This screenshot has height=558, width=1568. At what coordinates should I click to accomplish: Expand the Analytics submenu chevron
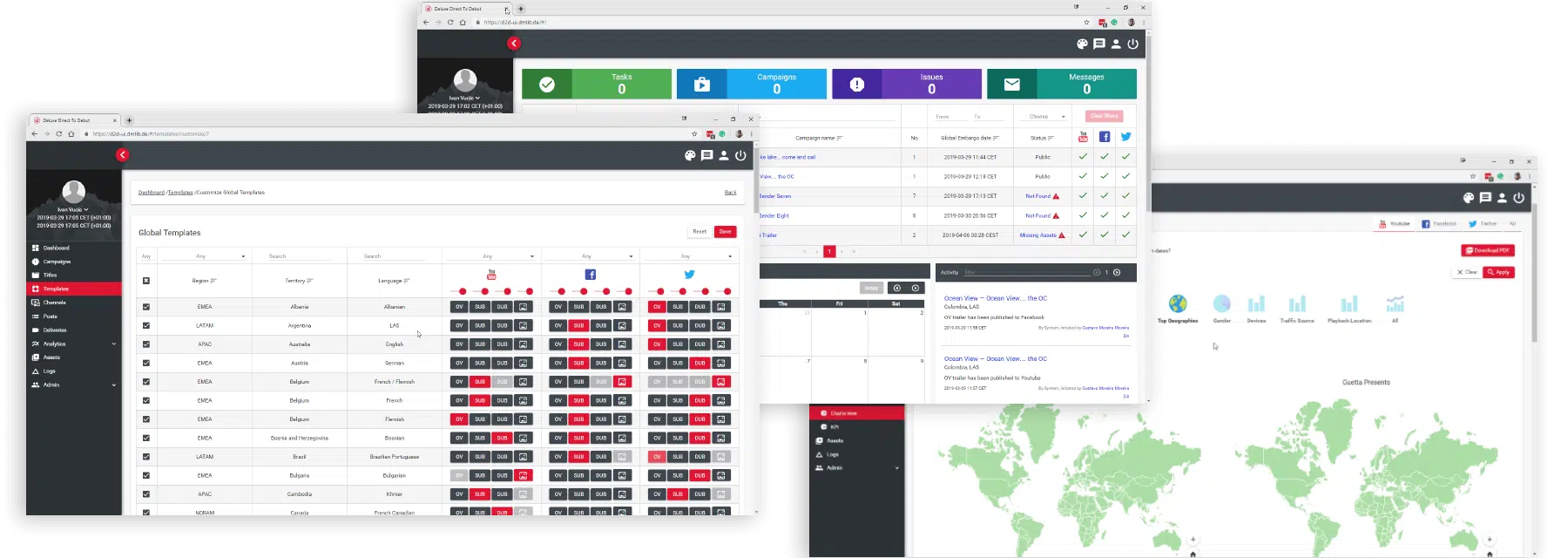tap(114, 344)
